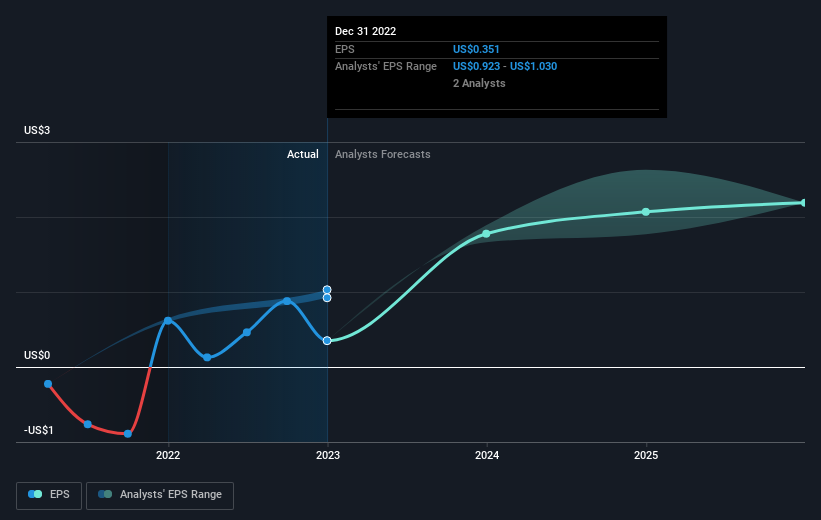Click the tooltip date 'Dec 31 2022'
The width and height of the screenshot is (821, 520).
pos(365,31)
